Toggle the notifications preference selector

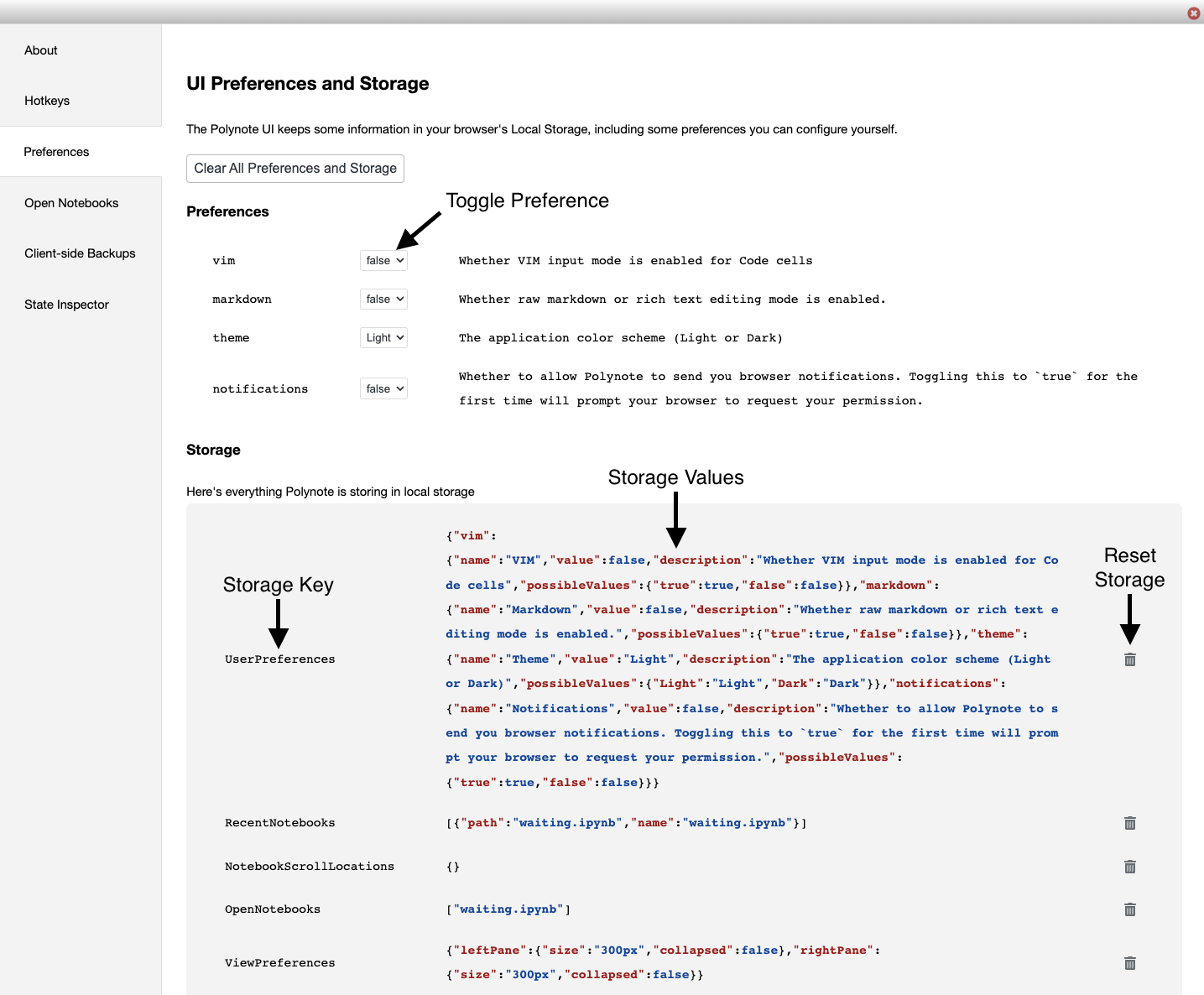pyautogui.click(x=384, y=389)
